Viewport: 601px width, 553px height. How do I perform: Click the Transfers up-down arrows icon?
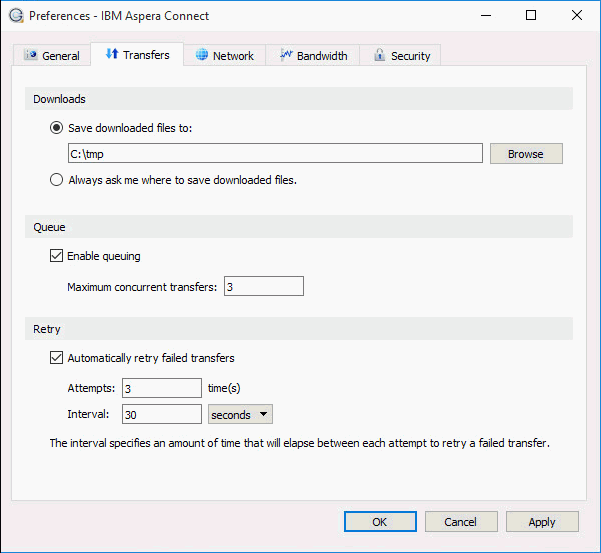click(111, 54)
